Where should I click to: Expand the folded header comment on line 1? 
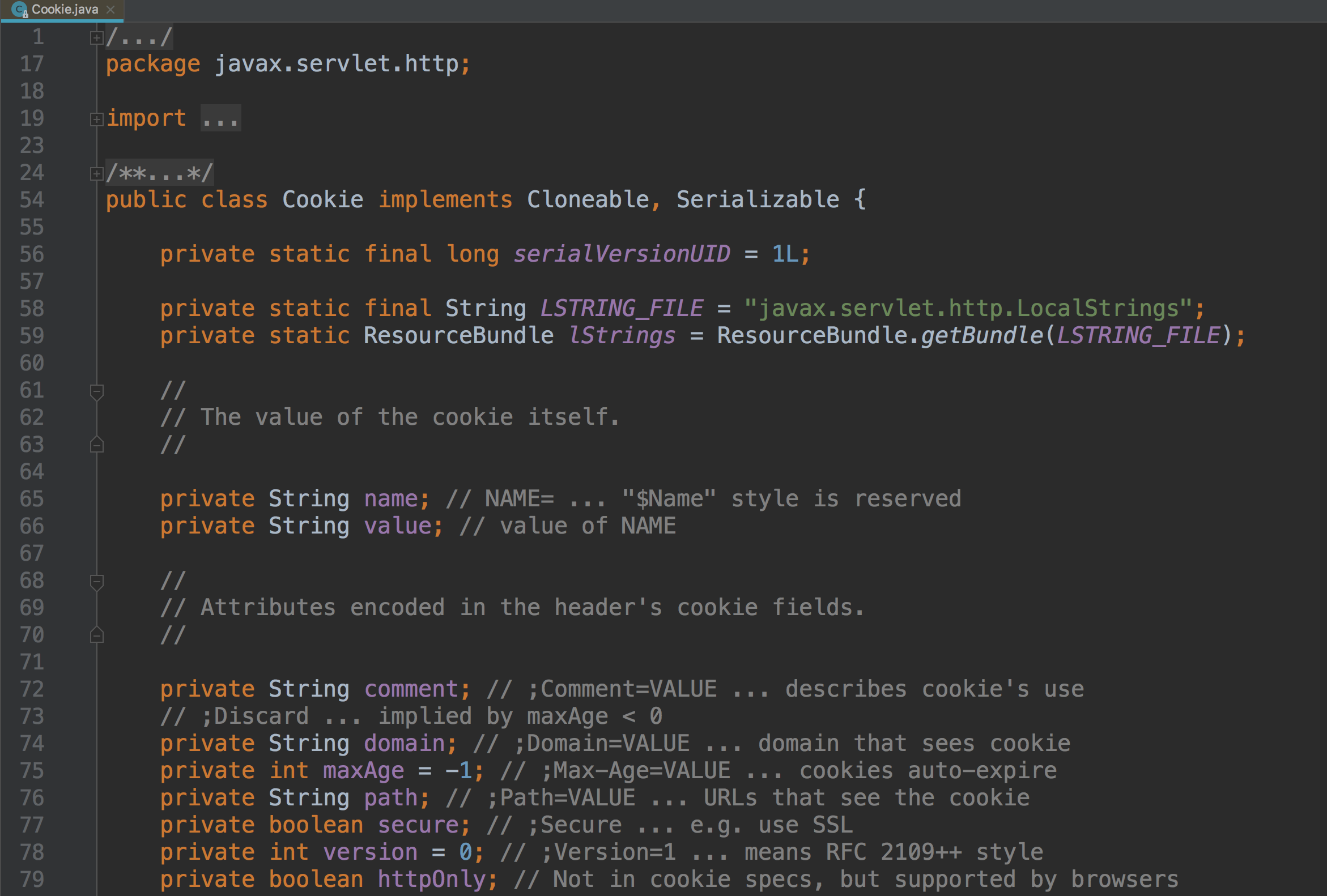[96, 38]
